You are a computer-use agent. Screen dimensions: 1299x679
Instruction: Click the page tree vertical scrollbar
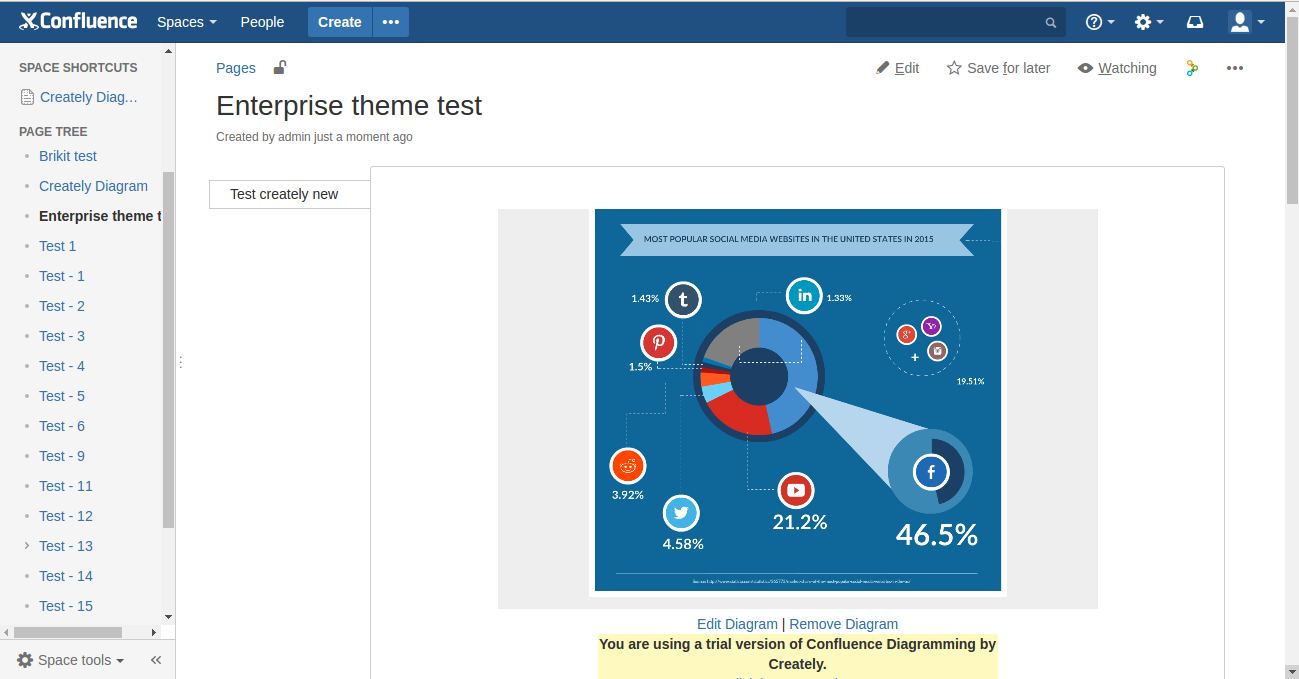[168, 350]
